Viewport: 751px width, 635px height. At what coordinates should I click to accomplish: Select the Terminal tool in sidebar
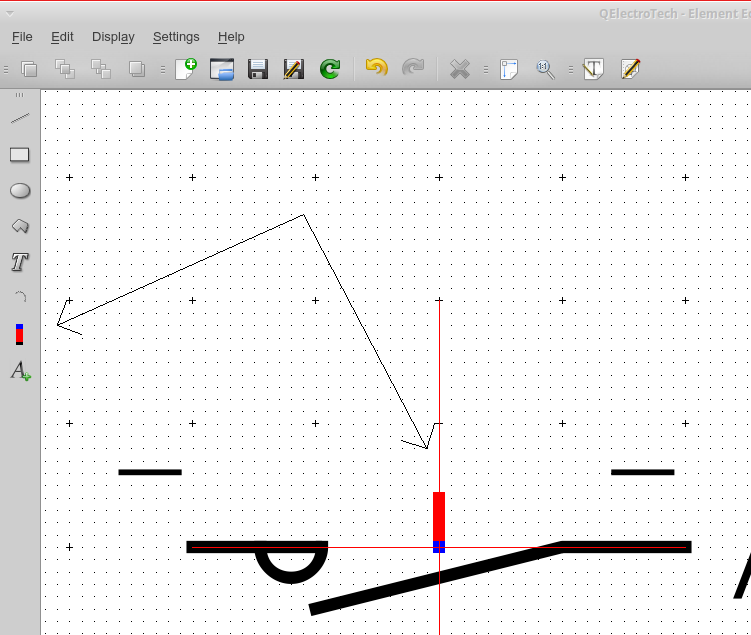point(20,334)
